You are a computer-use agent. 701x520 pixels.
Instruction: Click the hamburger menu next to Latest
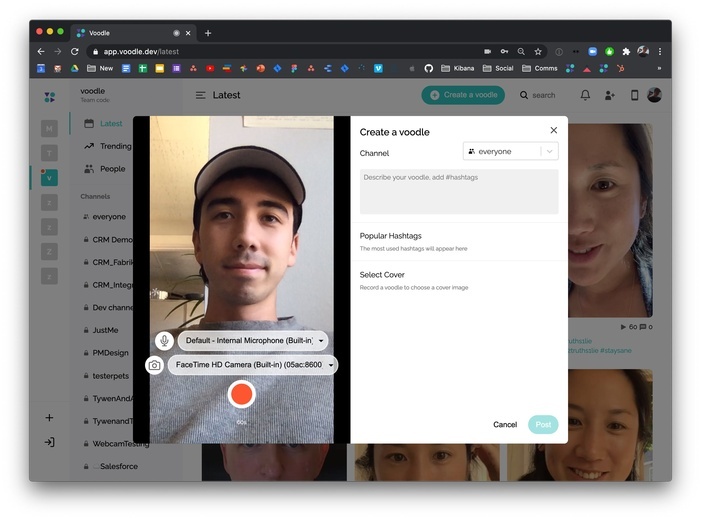(201, 95)
